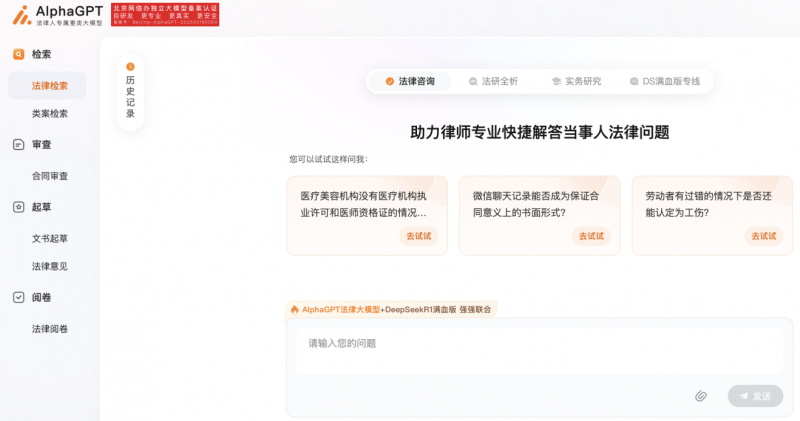Focus the 请输入您的问题 input field
The image size is (800, 421).
[539, 351]
